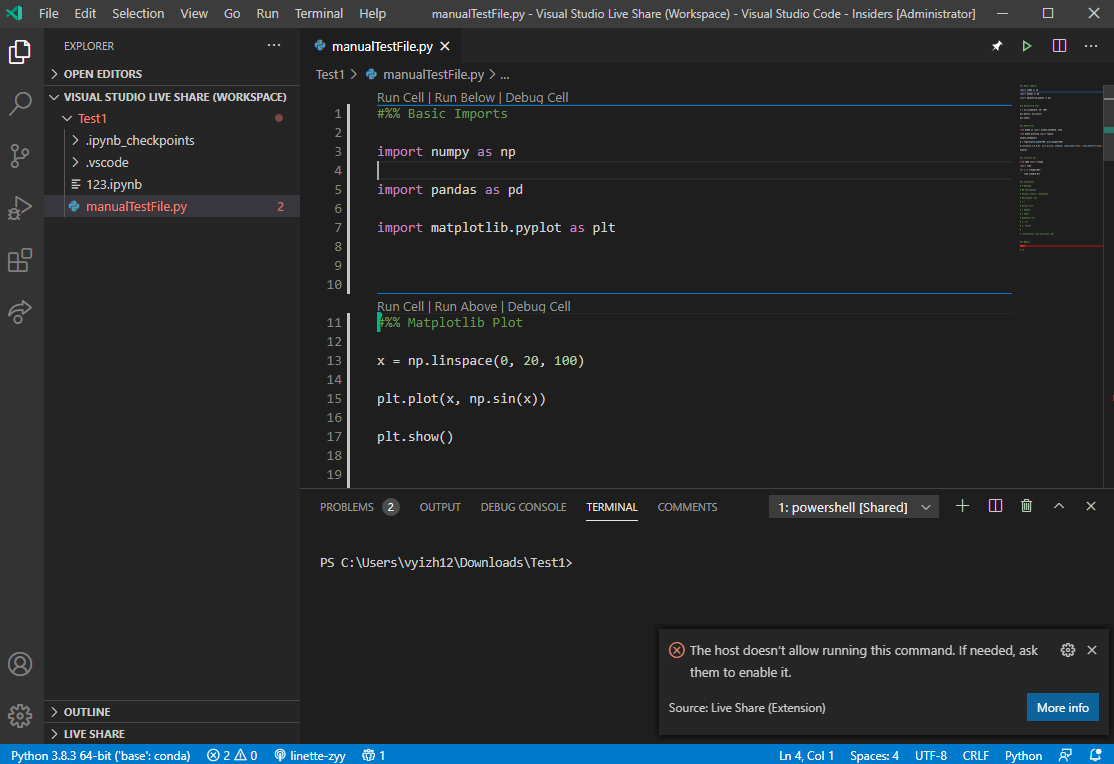Open the Explorer icon in activity bar
The image size is (1114, 764).
pyautogui.click(x=19, y=52)
